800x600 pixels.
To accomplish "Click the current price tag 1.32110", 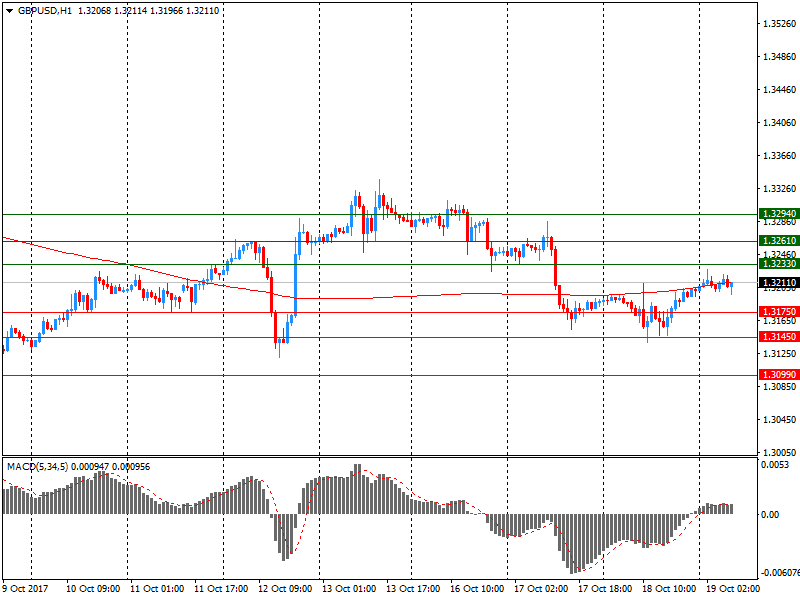I will point(779,283).
